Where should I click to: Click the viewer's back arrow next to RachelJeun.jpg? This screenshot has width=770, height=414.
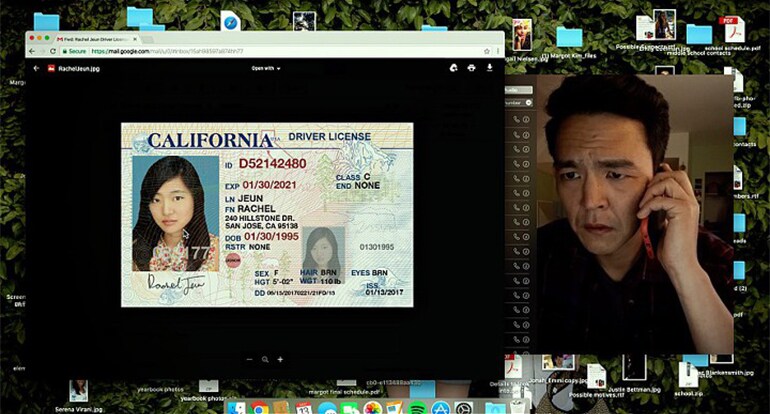(x=36, y=68)
